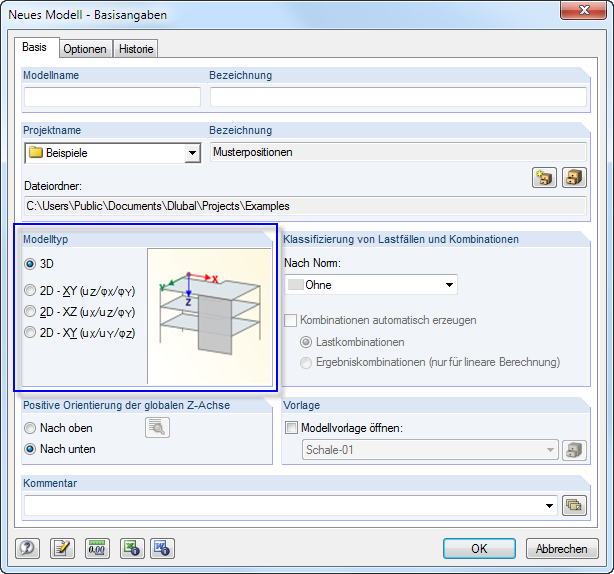The height and width of the screenshot is (574, 614).
Task: Click the model Bezeichnung input field
Action: click(x=398, y=97)
